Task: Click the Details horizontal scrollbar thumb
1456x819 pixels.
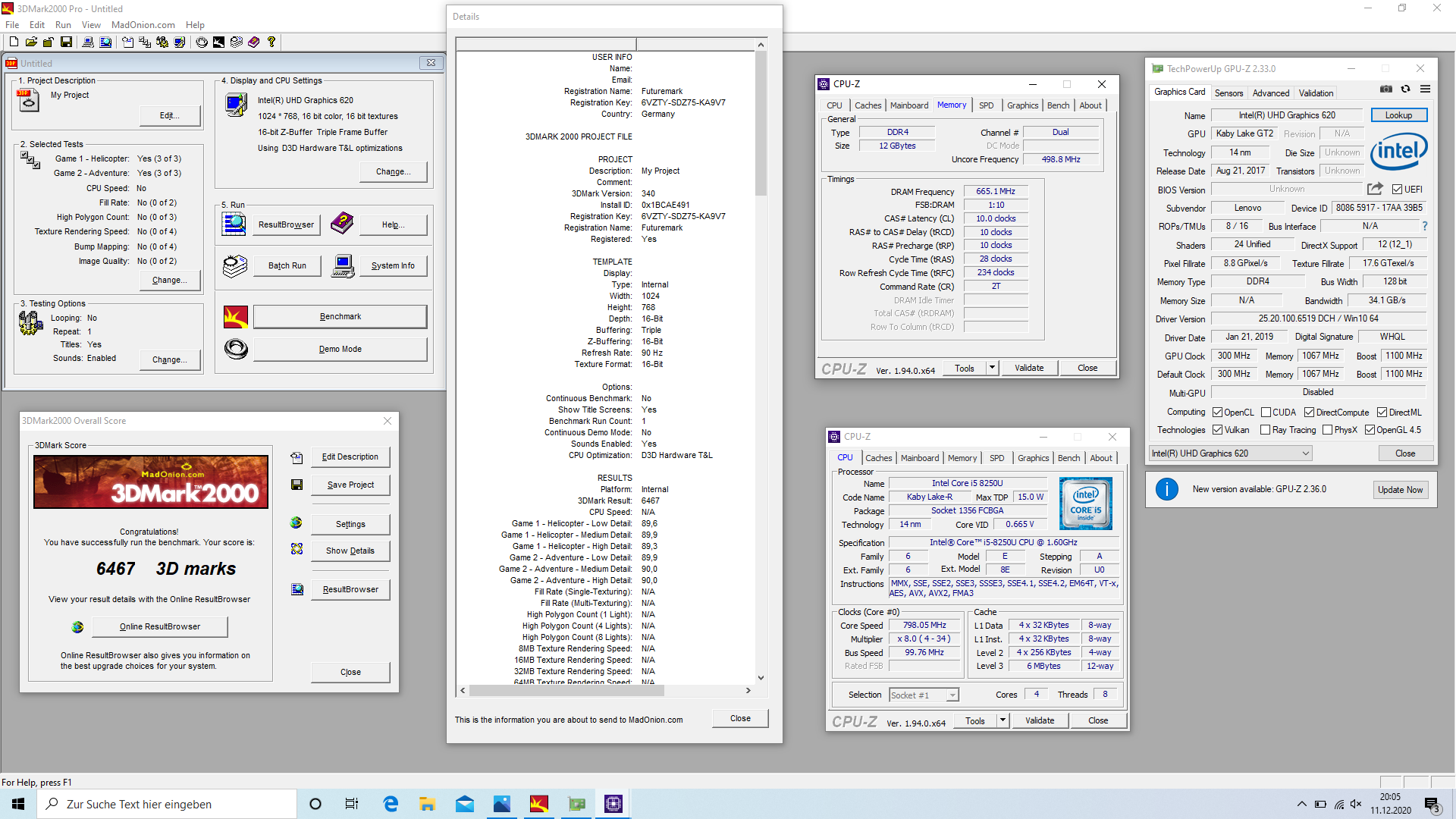Action: (566, 690)
